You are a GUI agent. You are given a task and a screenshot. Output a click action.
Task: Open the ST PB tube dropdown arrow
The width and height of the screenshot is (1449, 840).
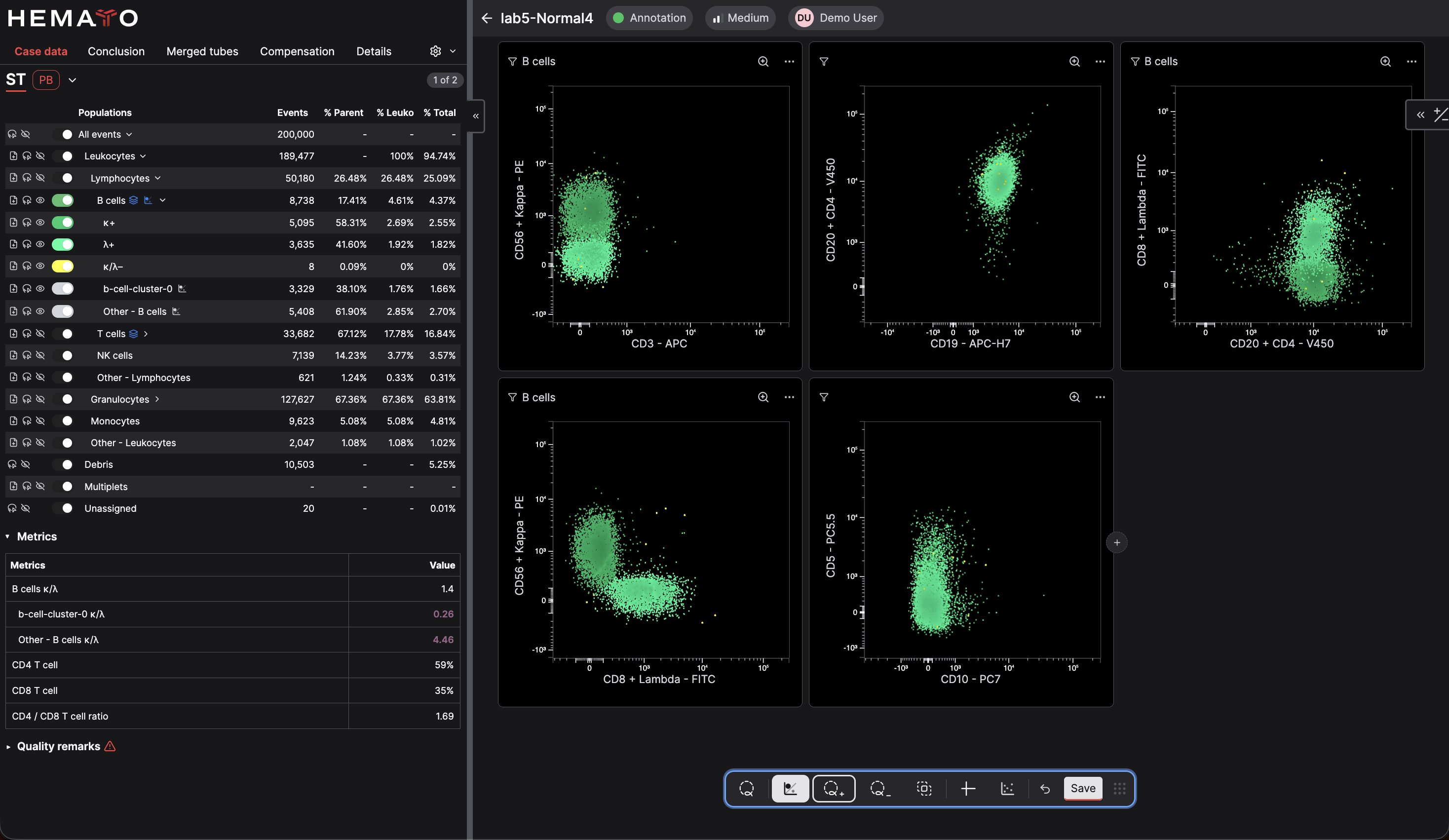click(x=72, y=80)
